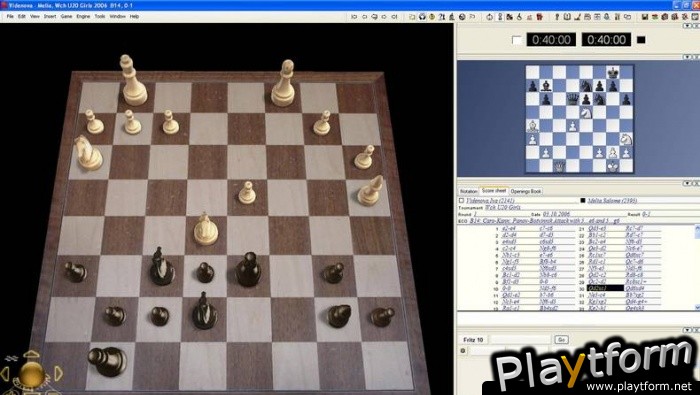This screenshot has height=395, width=700.
Task: Click white side indicator beside left clock
Action: [517, 40]
